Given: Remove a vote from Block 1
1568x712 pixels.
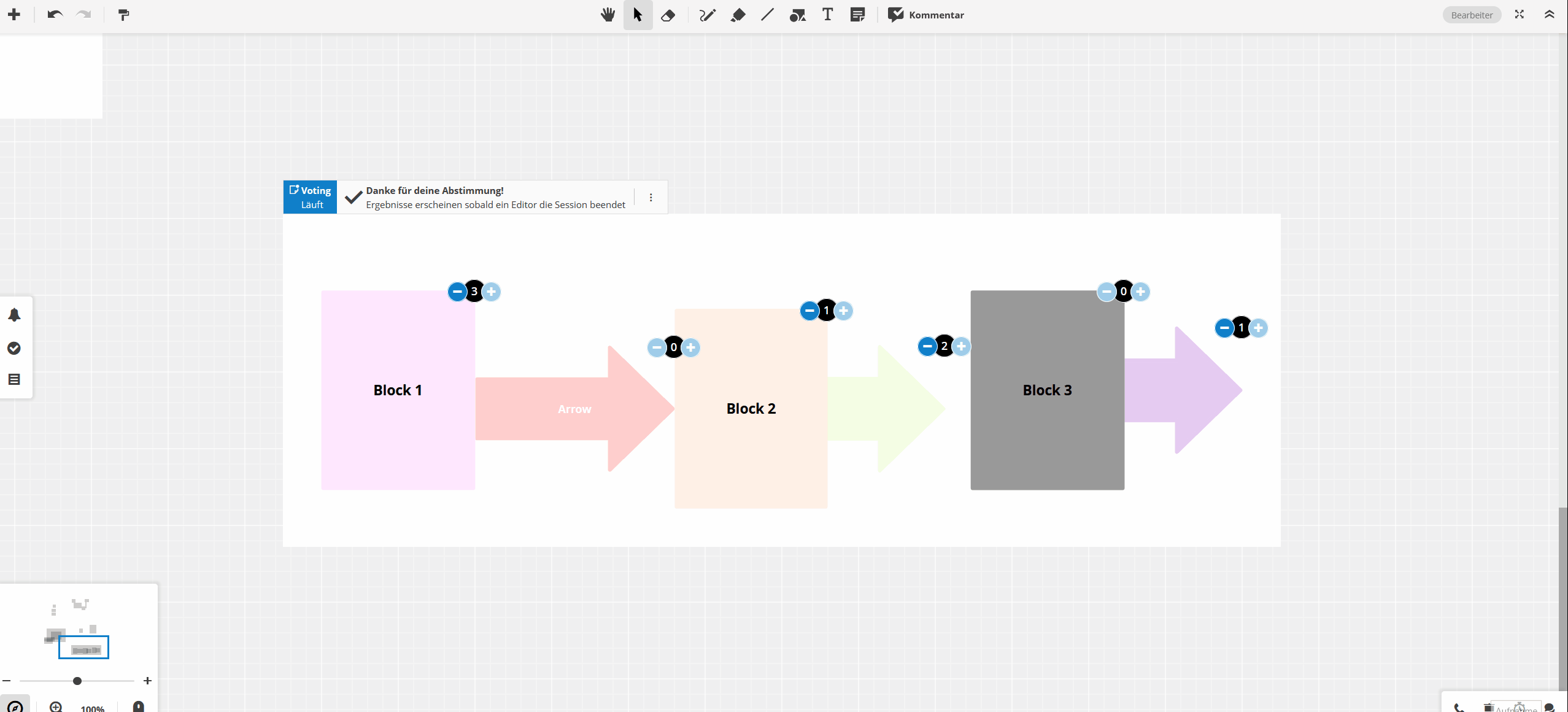Looking at the screenshot, I should click(x=457, y=292).
